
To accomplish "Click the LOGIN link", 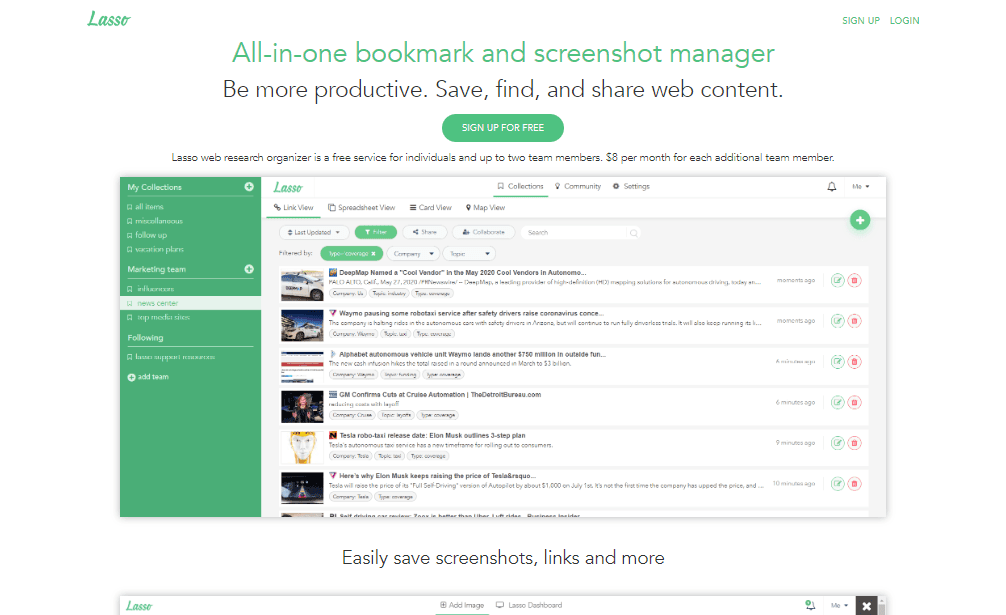I will click(905, 21).
